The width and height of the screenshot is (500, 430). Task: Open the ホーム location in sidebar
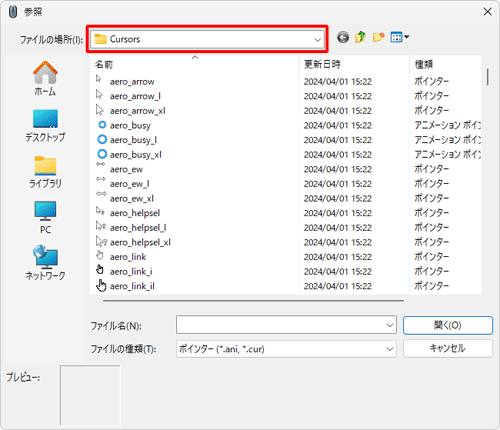[45, 79]
